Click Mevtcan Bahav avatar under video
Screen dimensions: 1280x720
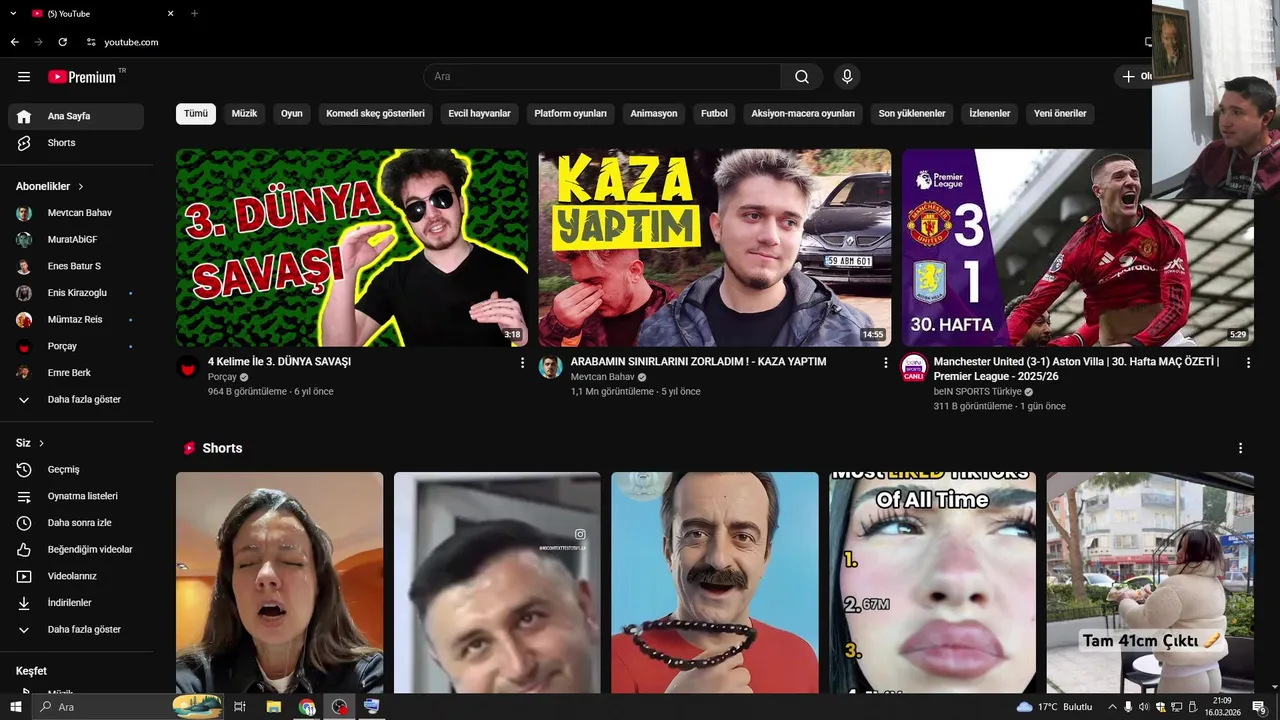[551, 367]
